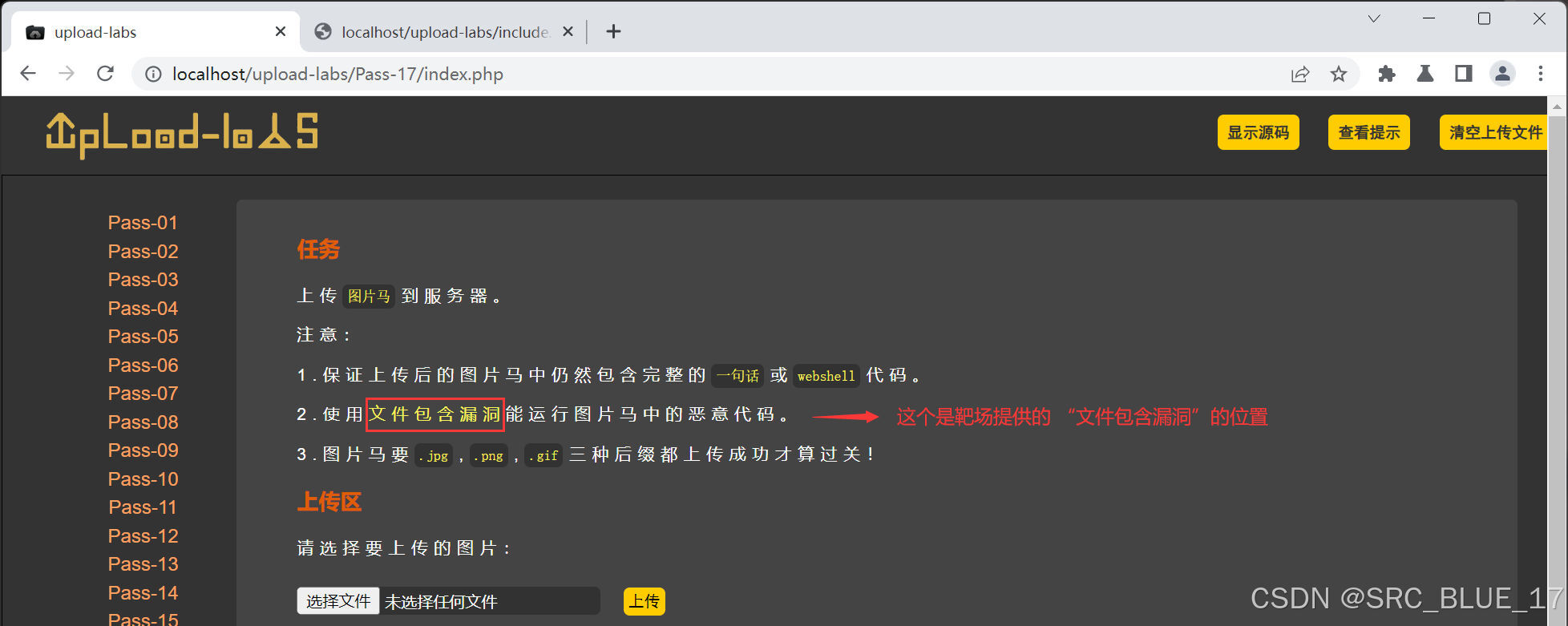Screen dimensions: 1568x626
Task: Open Pass-13 in the sidebar
Action: pos(143,564)
